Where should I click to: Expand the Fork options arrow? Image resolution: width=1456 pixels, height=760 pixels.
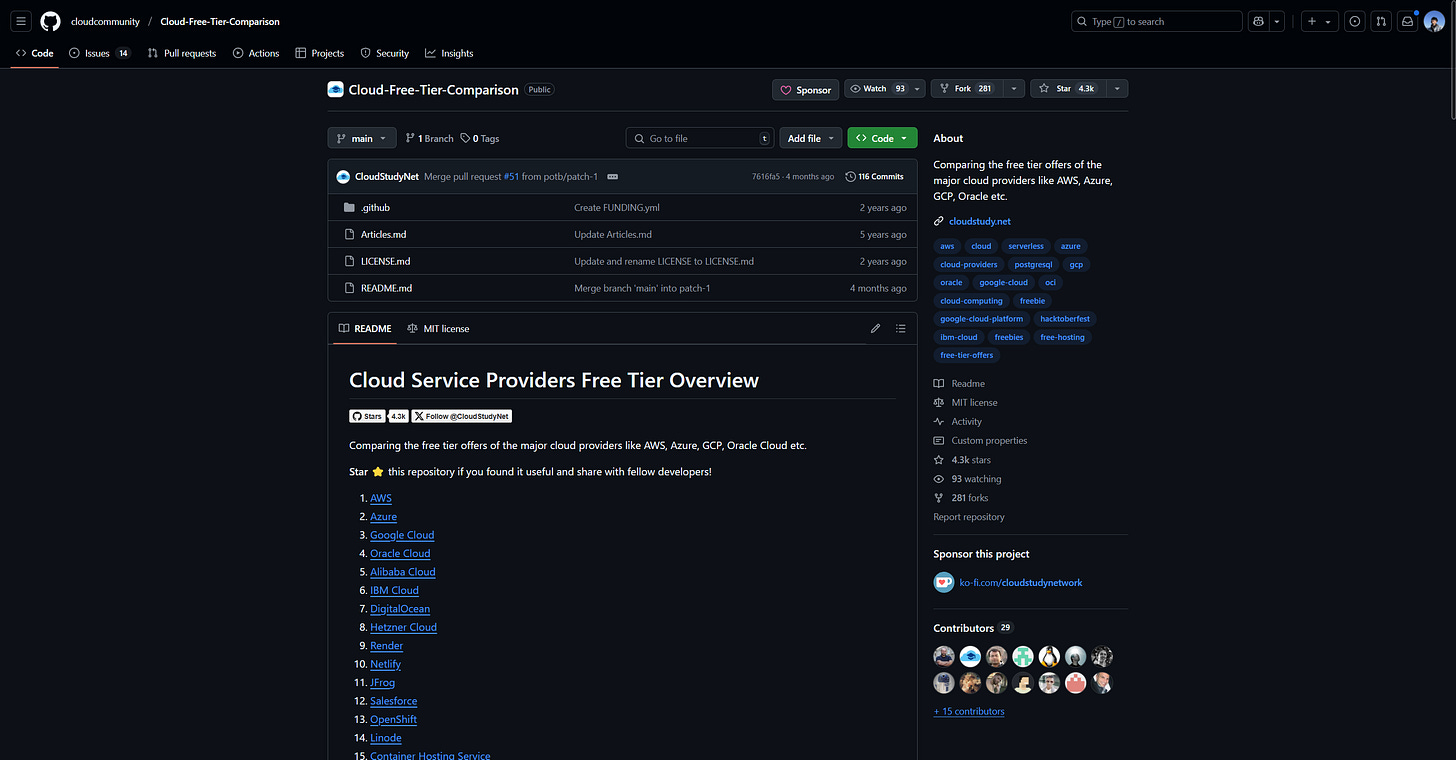point(1013,89)
